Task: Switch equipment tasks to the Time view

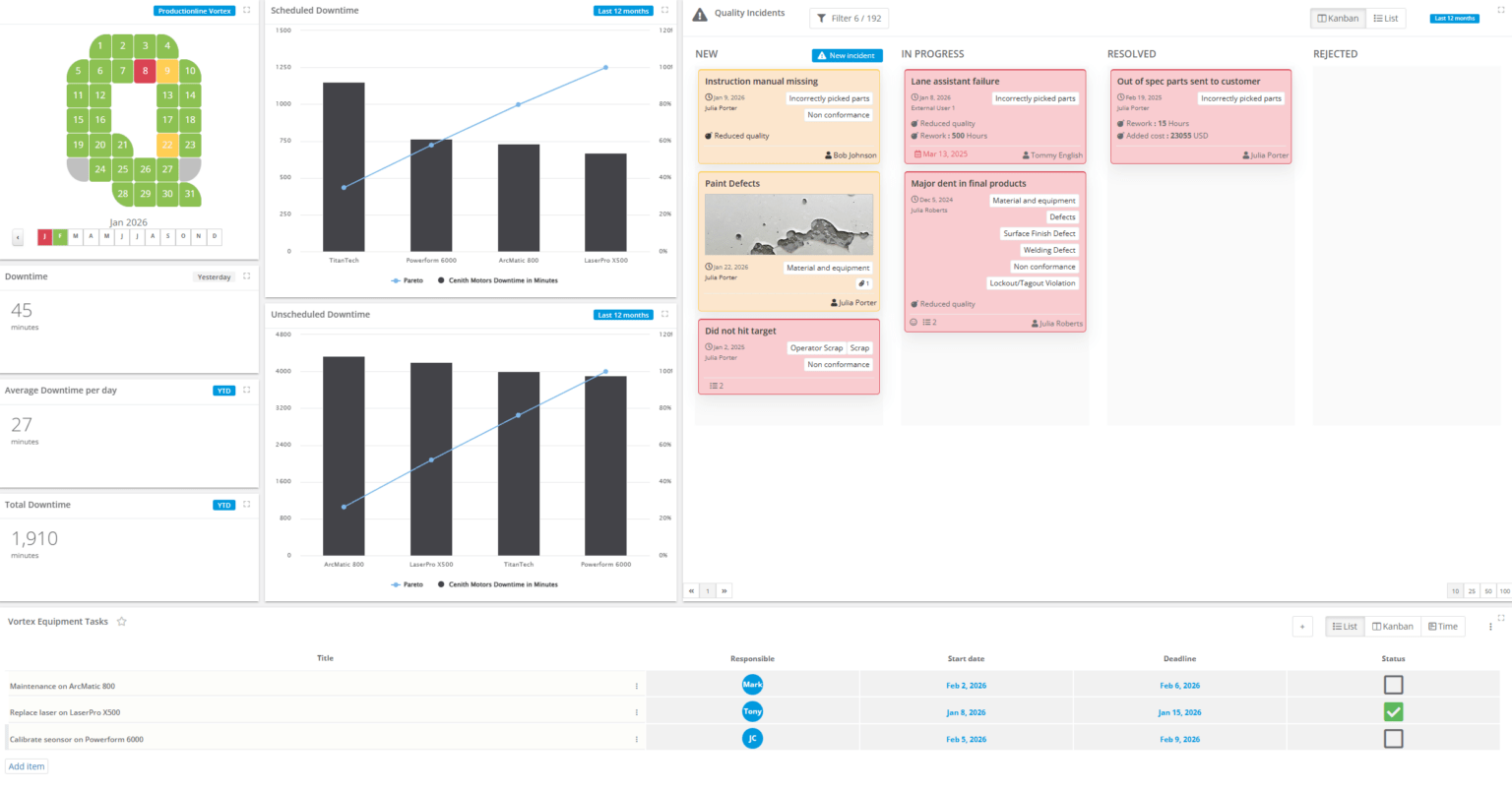Action: click(x=1442, y=627)
